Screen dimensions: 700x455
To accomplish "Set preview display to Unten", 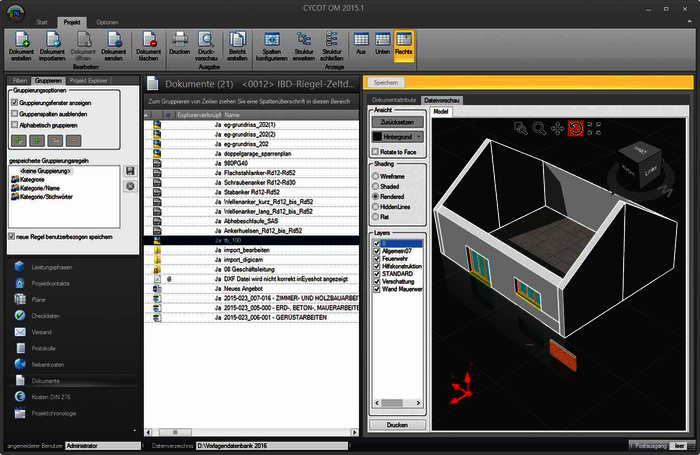I will coord(383,43).
